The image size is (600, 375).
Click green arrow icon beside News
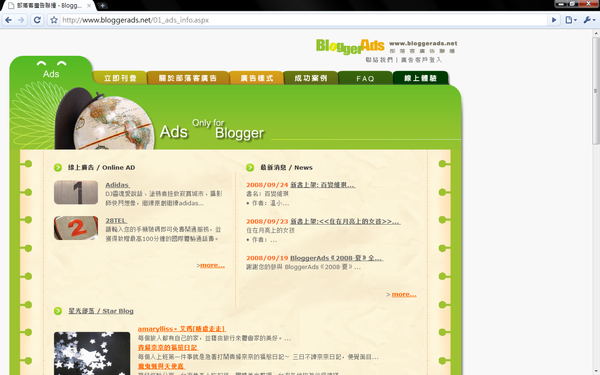tap(250, 168)
